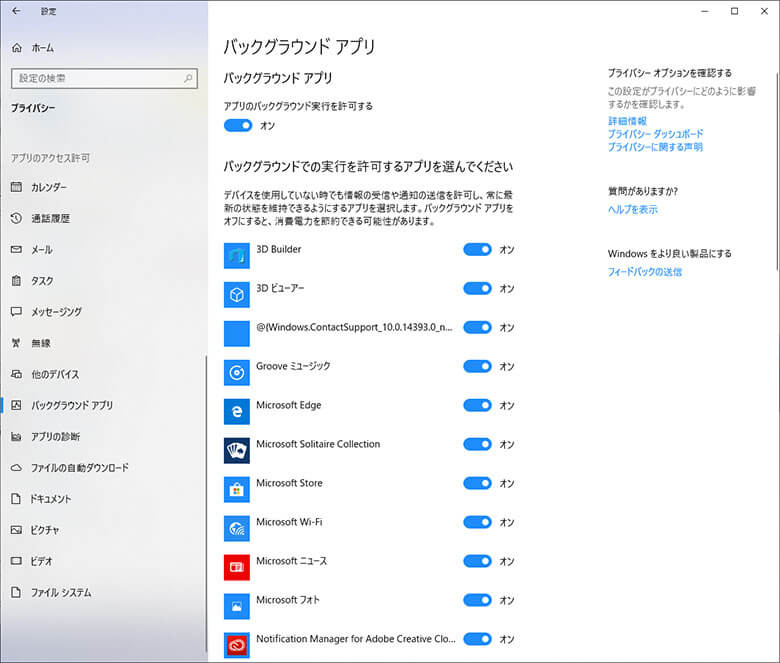Click the Groove ミュージック app icon
Image resolution: width=780 pixels, height=663 pixels.
[x=237, y=373]
